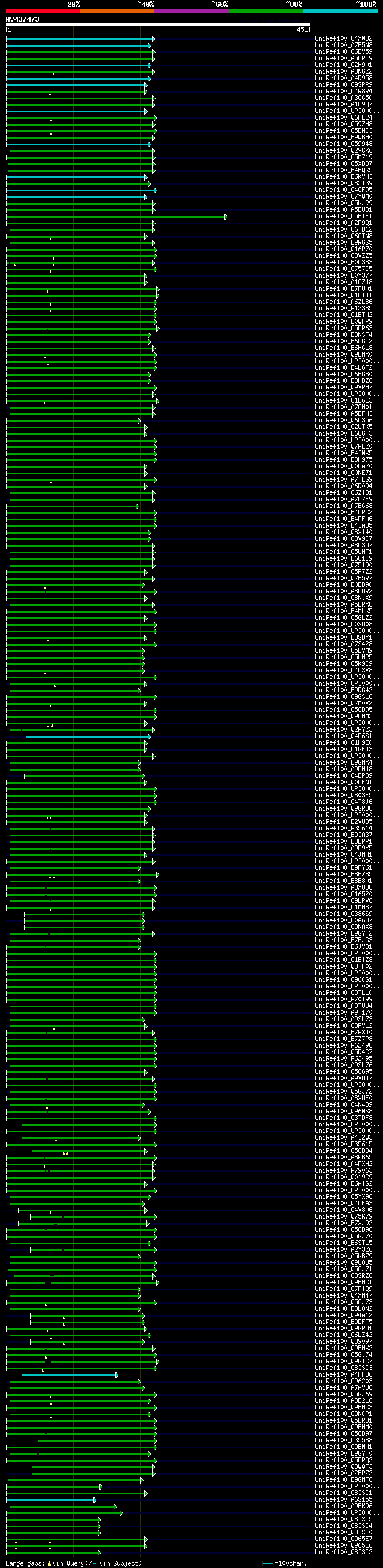Select the label UniRef100_C1H9E0
The image size is (383, 1568).
344,742
